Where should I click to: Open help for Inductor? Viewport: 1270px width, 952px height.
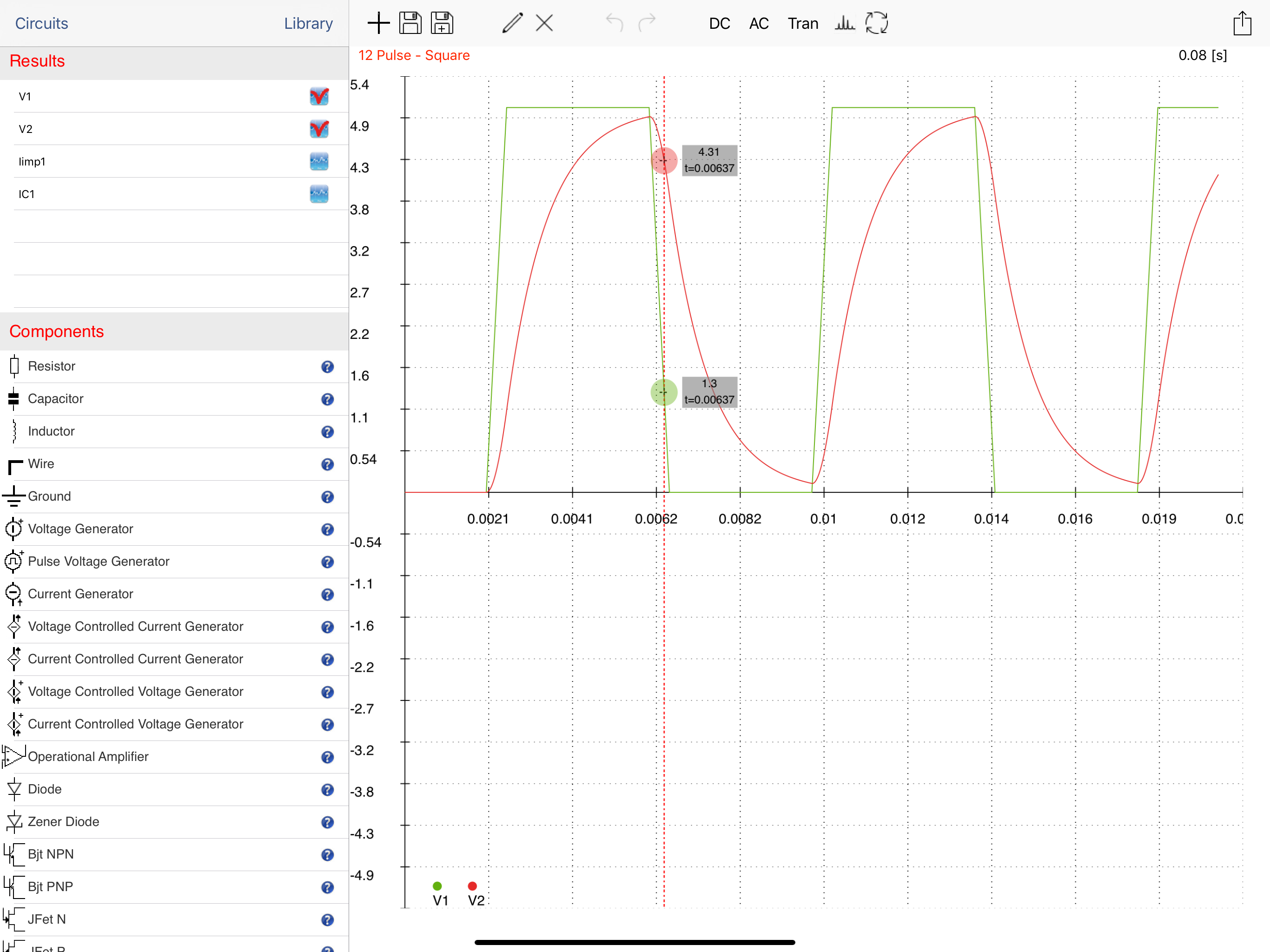[x=327, y=432]
